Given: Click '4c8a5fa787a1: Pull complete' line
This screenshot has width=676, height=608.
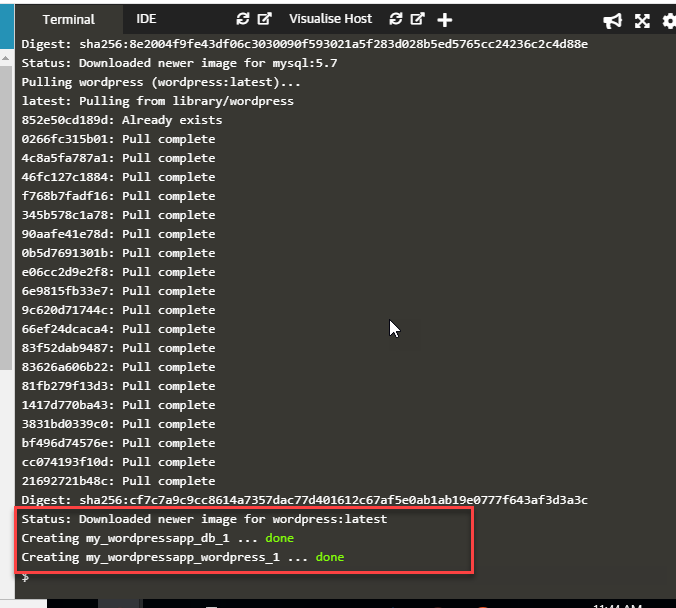Looking at the screenshot, I should (x=118, y=158).
